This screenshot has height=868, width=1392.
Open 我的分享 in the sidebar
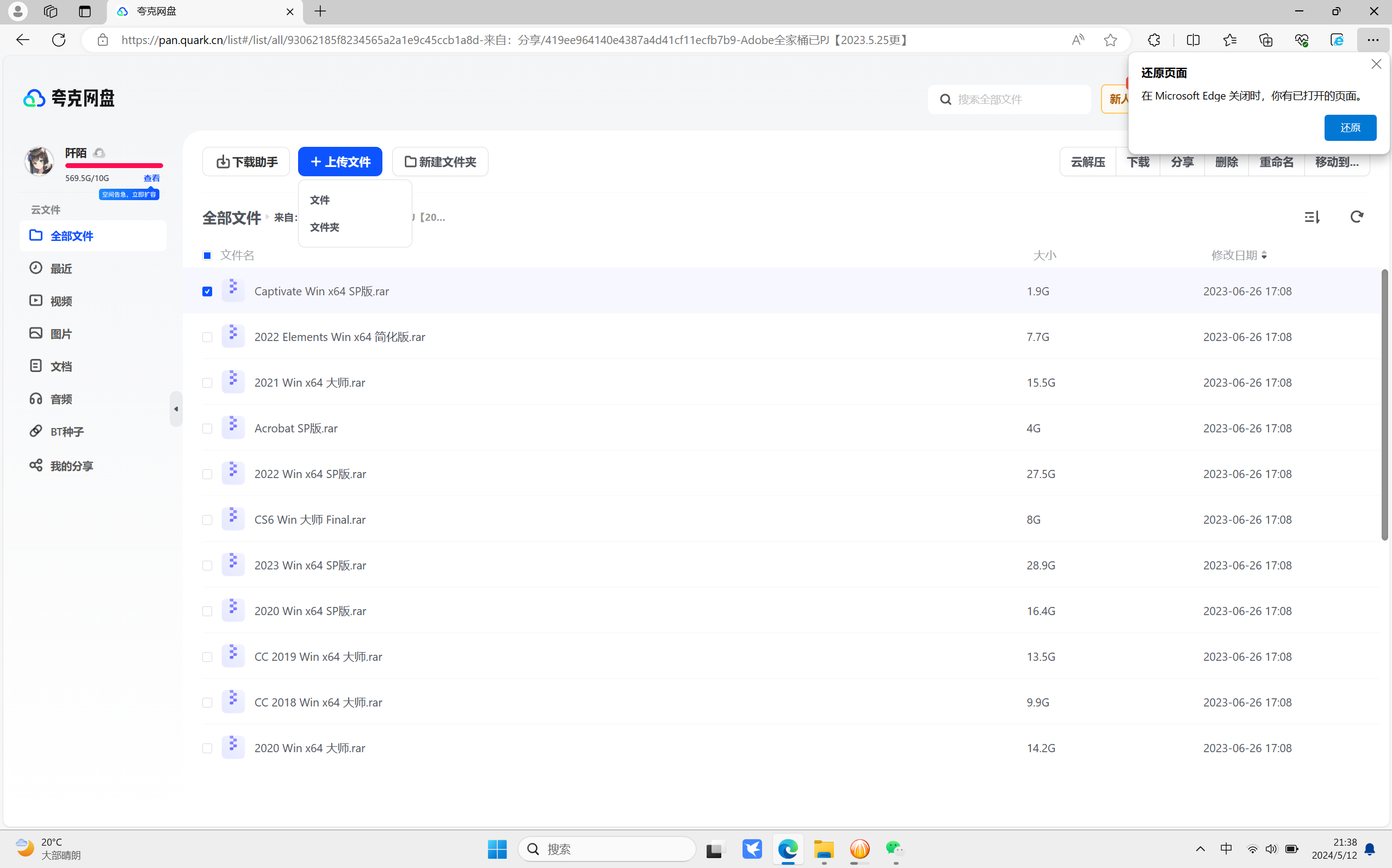point(71,466)
